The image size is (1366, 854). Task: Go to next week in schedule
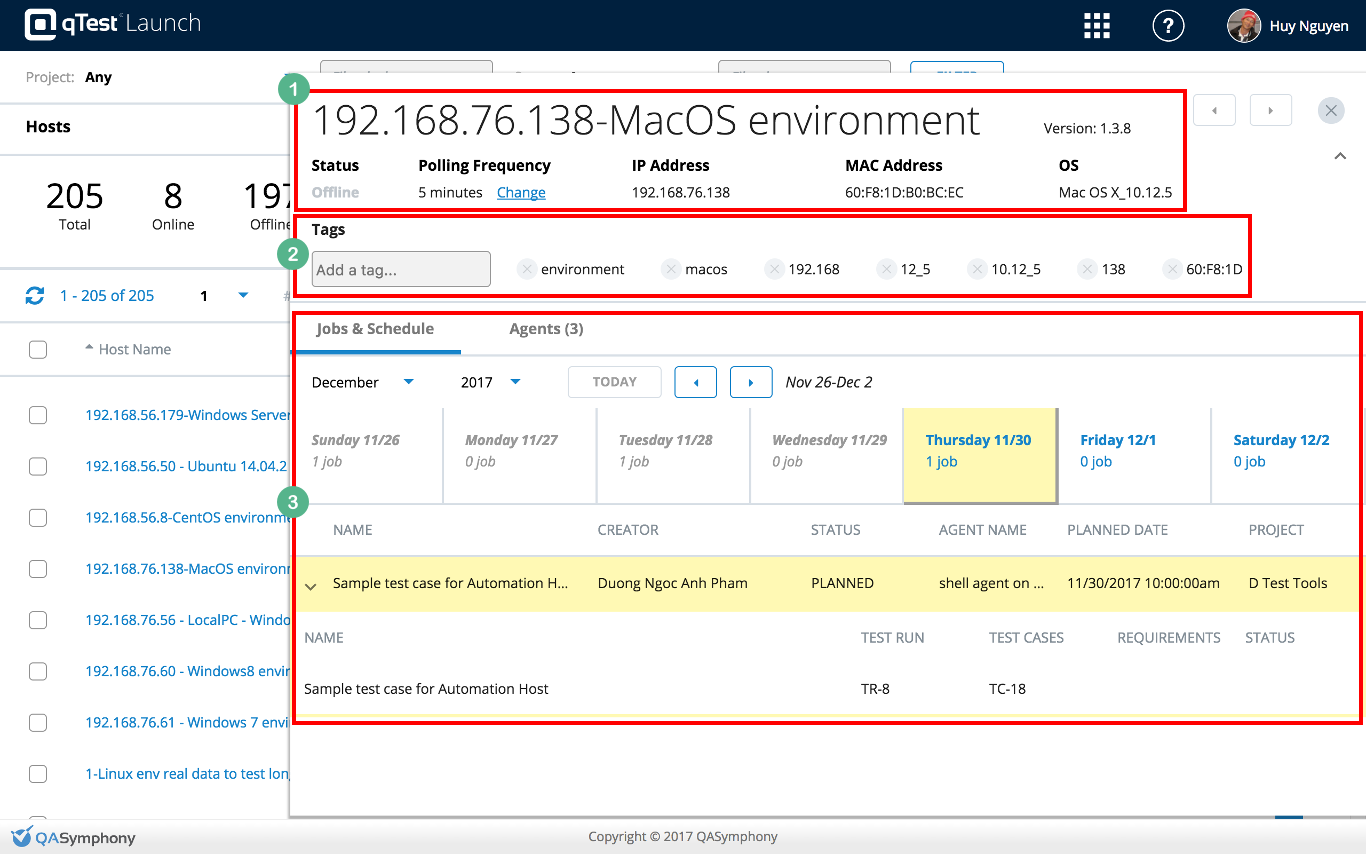click(751, 382)
